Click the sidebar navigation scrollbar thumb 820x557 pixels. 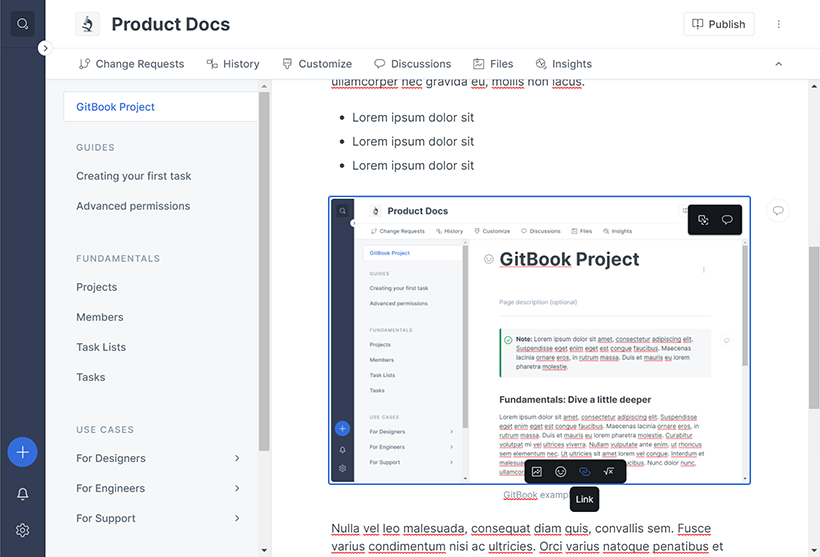click(264, 271)
